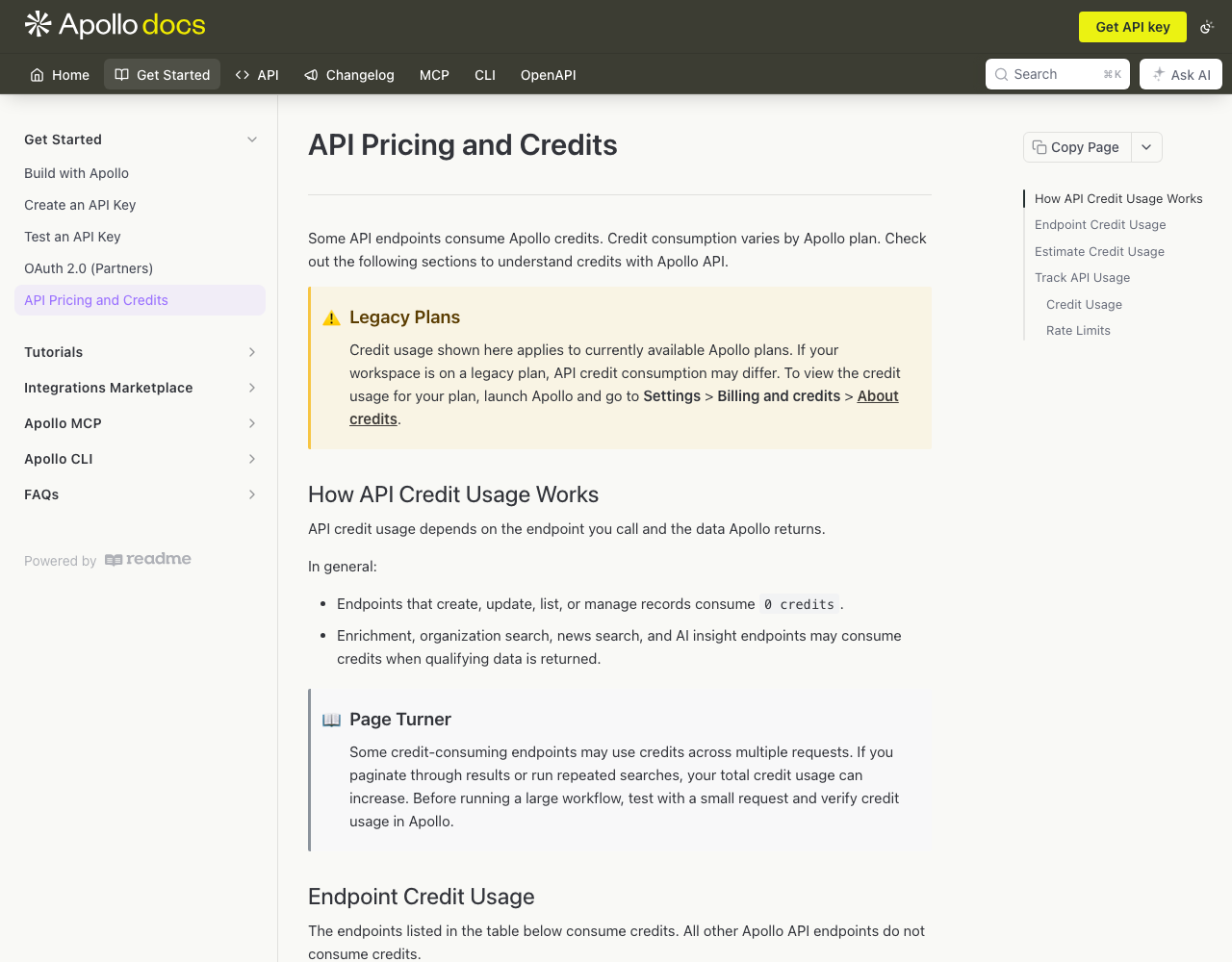The width and height of the screenshot is (1232, 962).
Task: Click the magnifier icon in Search
Action: pyautogui.click(x=1002, y=74)
